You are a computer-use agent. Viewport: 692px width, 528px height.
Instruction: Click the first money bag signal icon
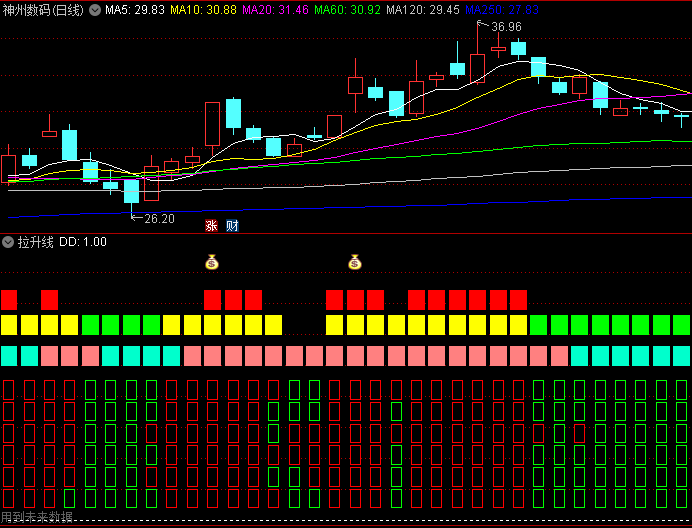click(212, 262)
